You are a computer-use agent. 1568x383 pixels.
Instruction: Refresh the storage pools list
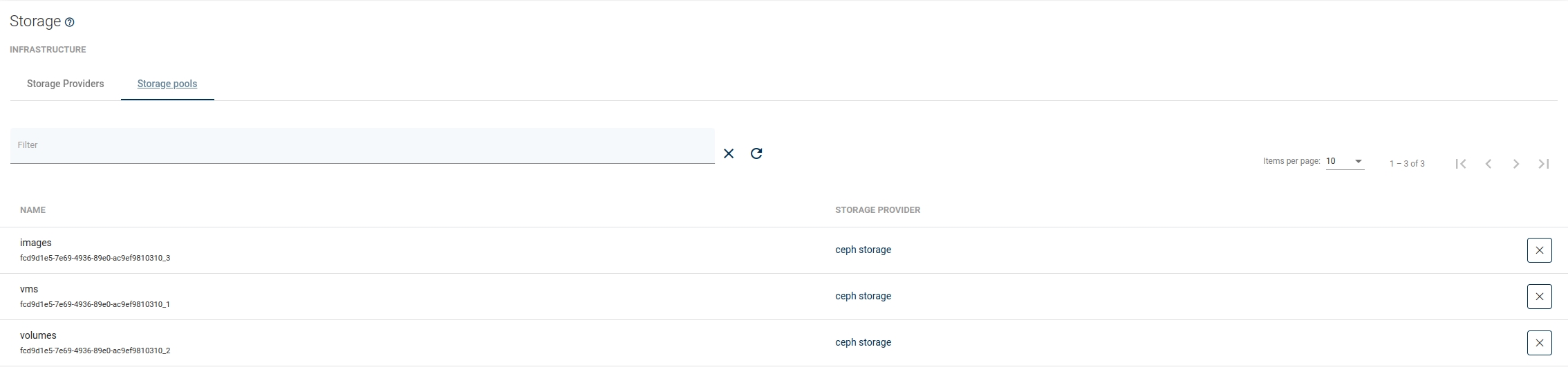click(756, 153)
